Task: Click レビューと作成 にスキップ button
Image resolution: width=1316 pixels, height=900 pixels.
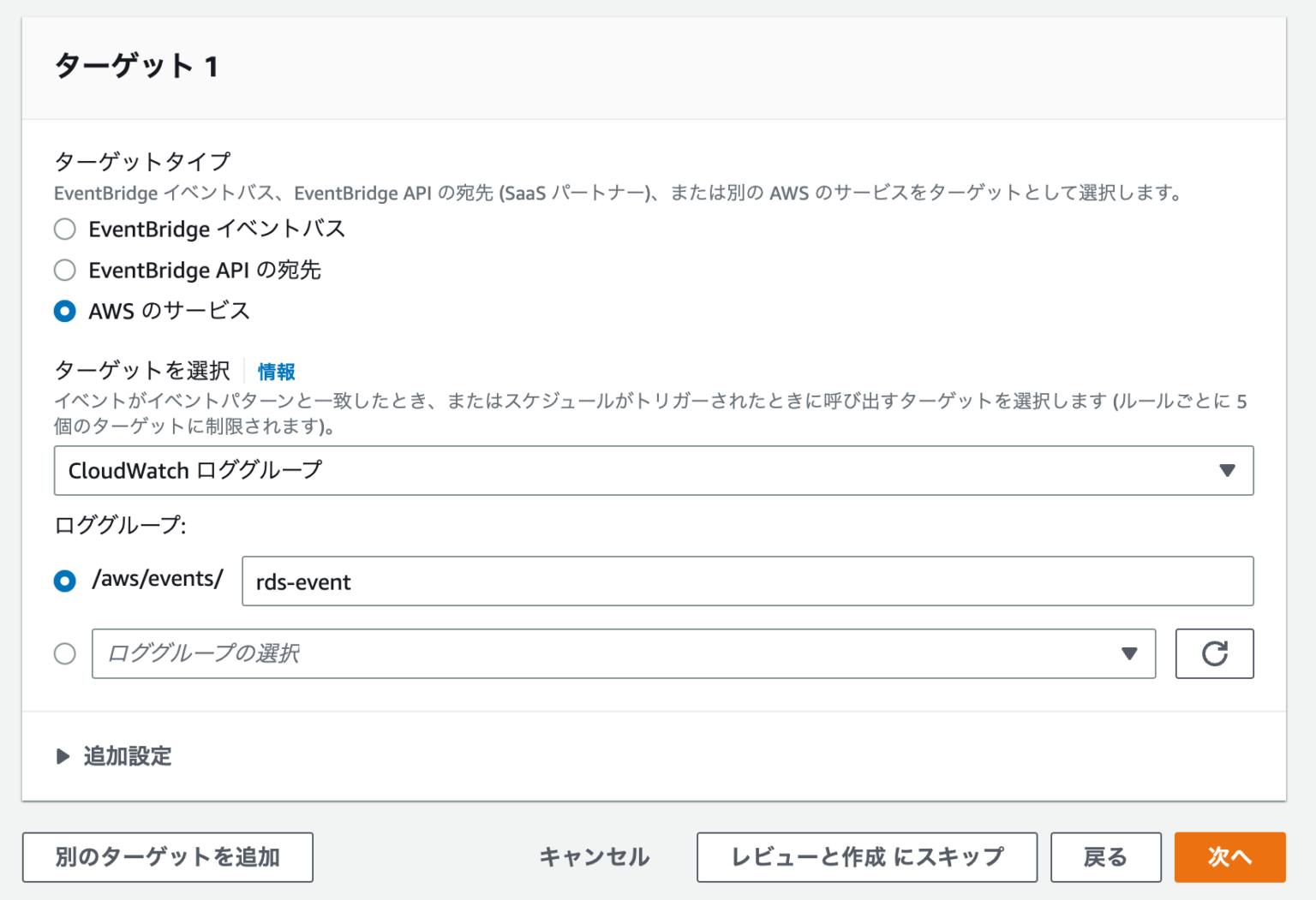Action: pos(867,856)
